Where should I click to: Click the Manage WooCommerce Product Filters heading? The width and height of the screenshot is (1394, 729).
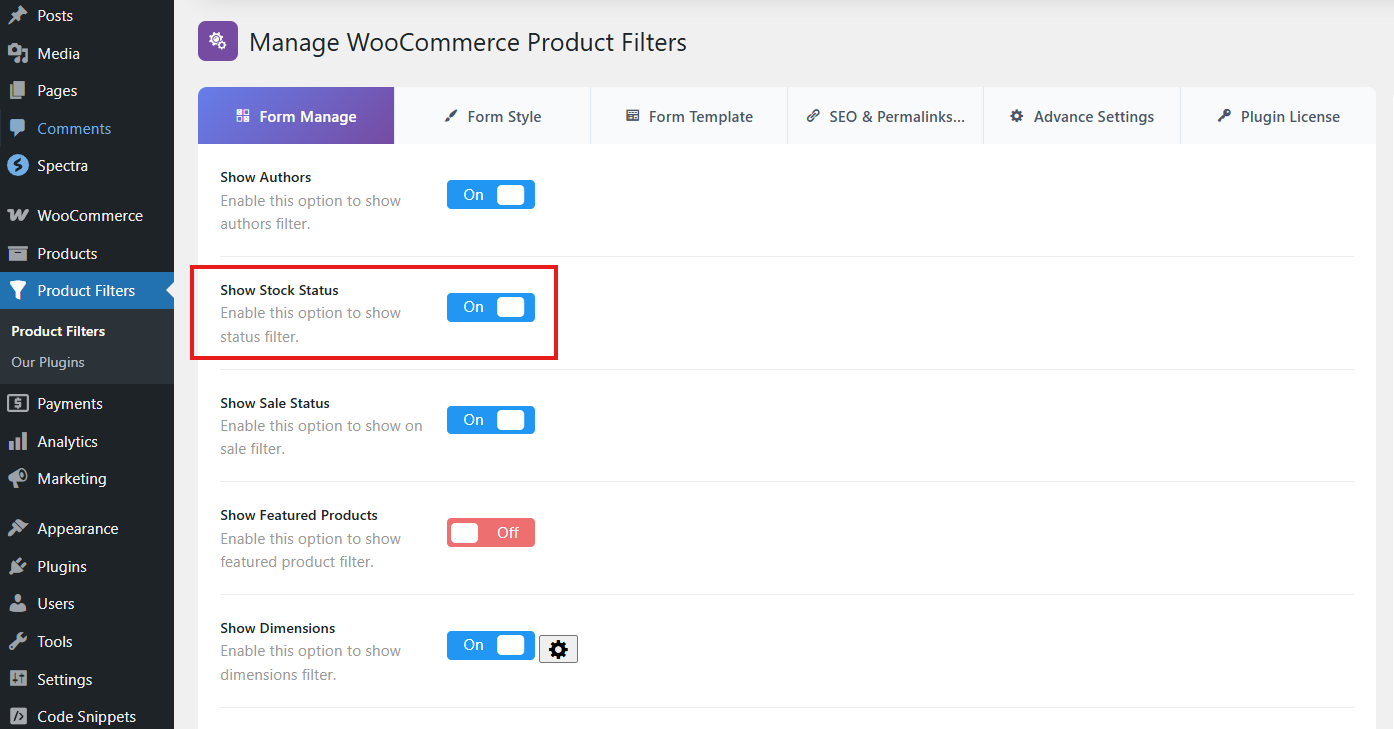(468, 42)
